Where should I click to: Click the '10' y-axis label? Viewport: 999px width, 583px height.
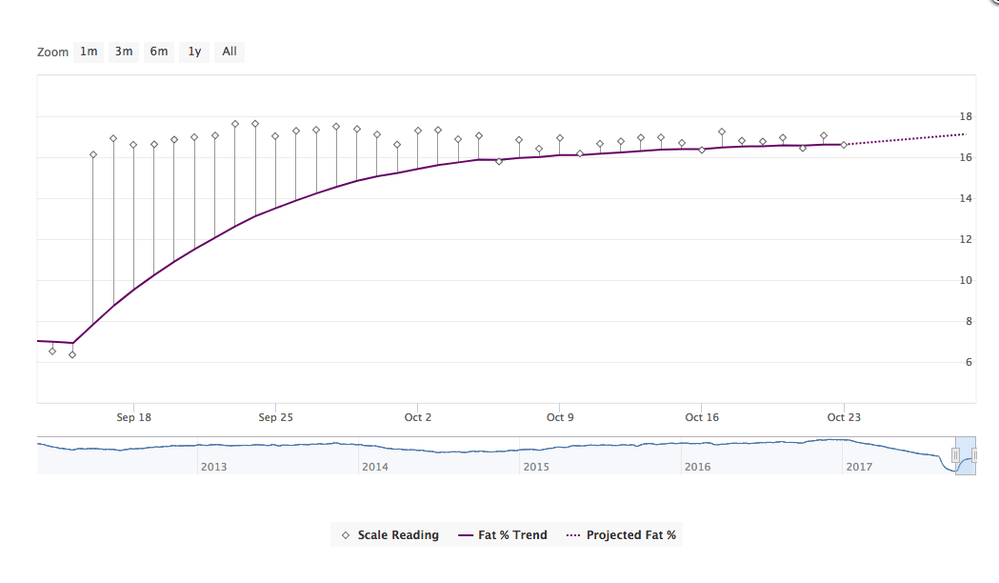[966, 280]
